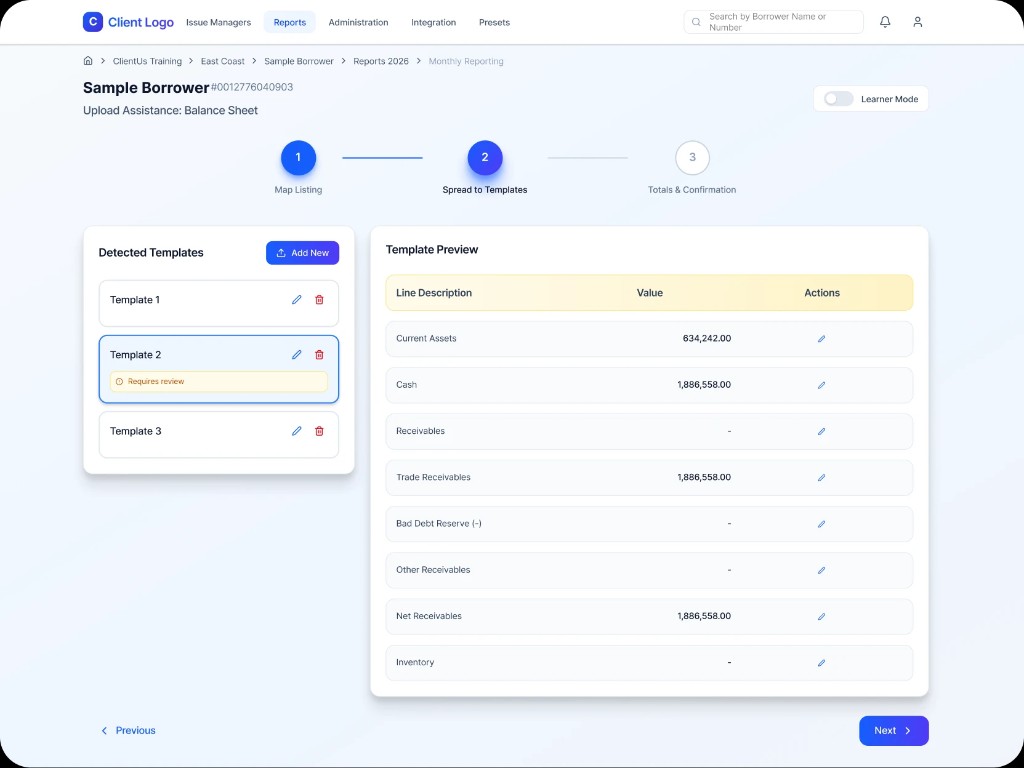Click the Client Logo icon

93,22
